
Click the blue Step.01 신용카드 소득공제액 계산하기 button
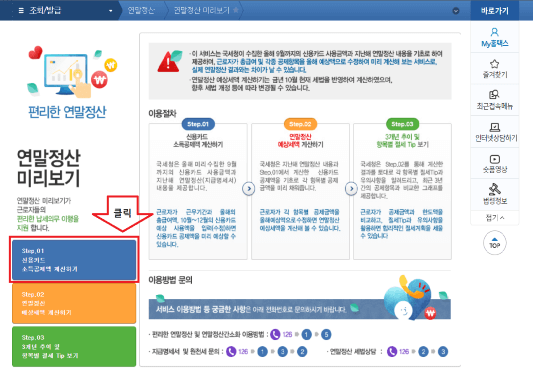point(74,260)
